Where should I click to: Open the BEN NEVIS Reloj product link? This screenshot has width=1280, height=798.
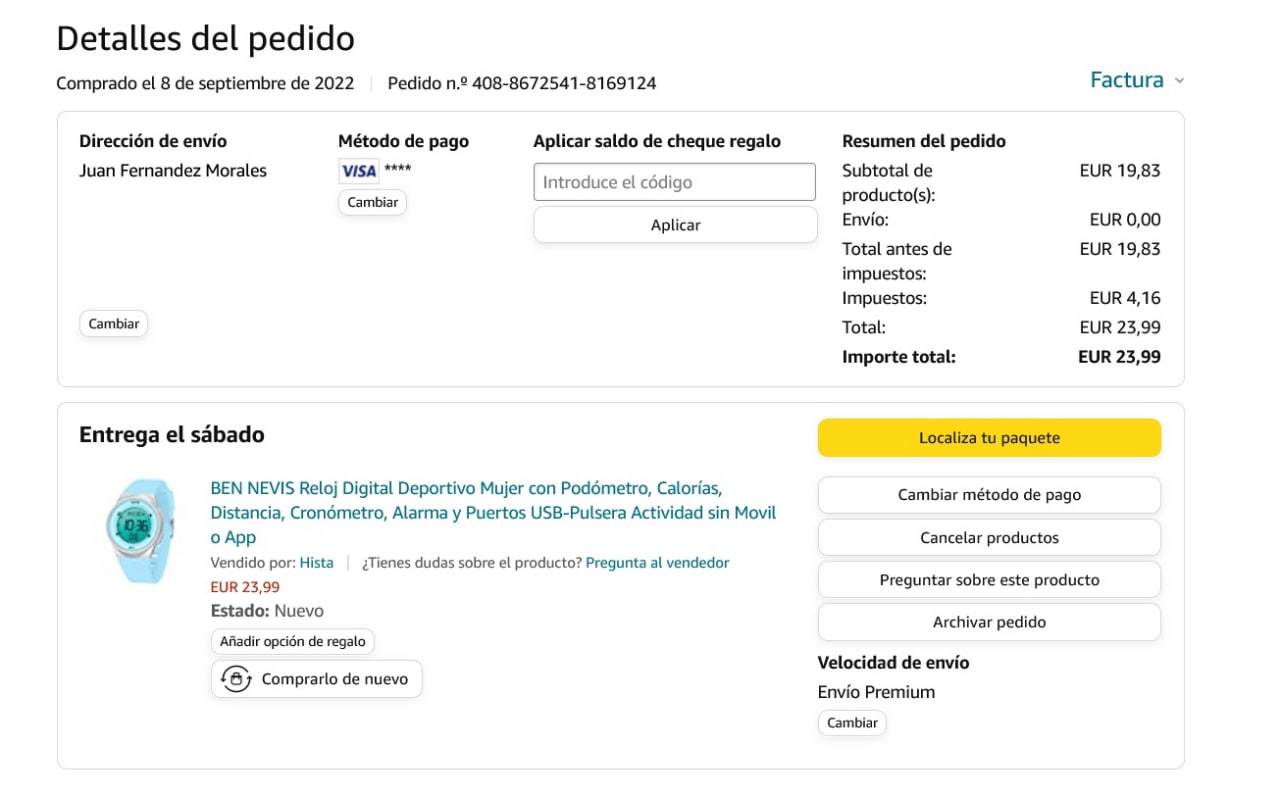click(x=493, y=512)
